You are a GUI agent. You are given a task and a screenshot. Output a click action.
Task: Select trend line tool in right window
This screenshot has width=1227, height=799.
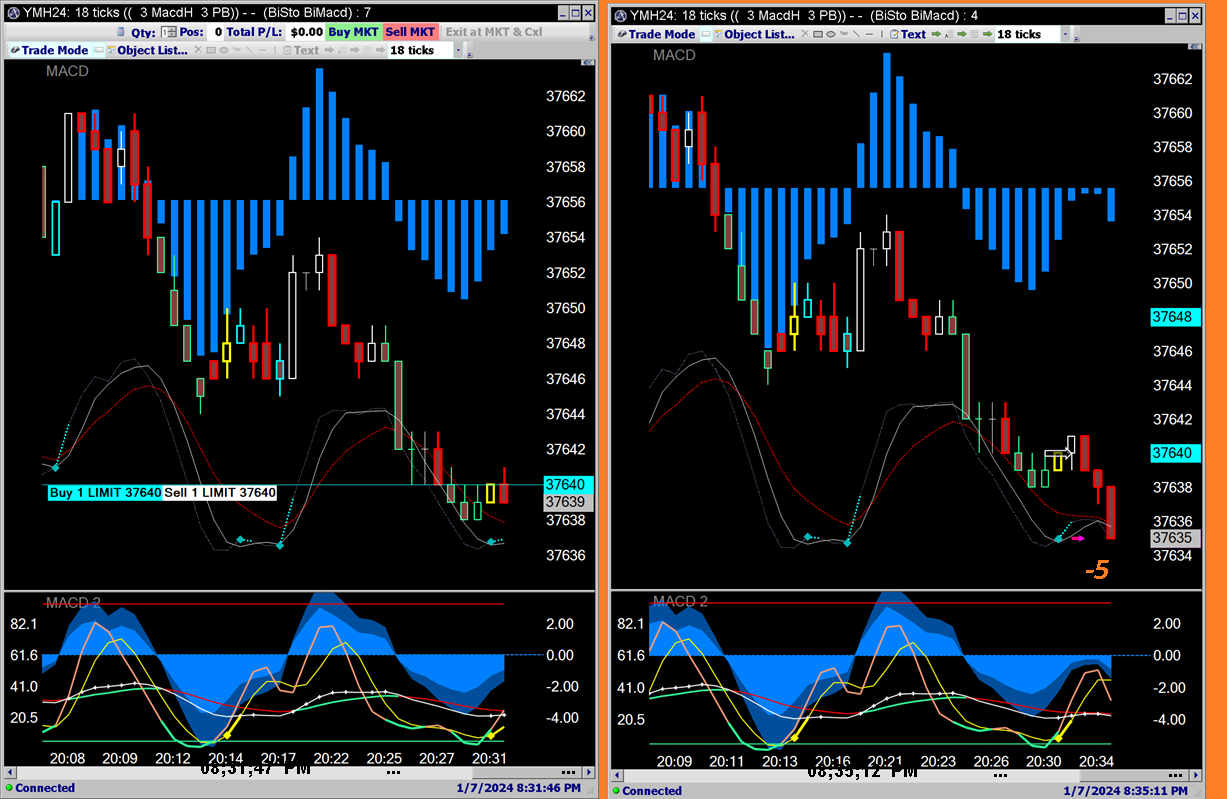click(x=856, y=34)
